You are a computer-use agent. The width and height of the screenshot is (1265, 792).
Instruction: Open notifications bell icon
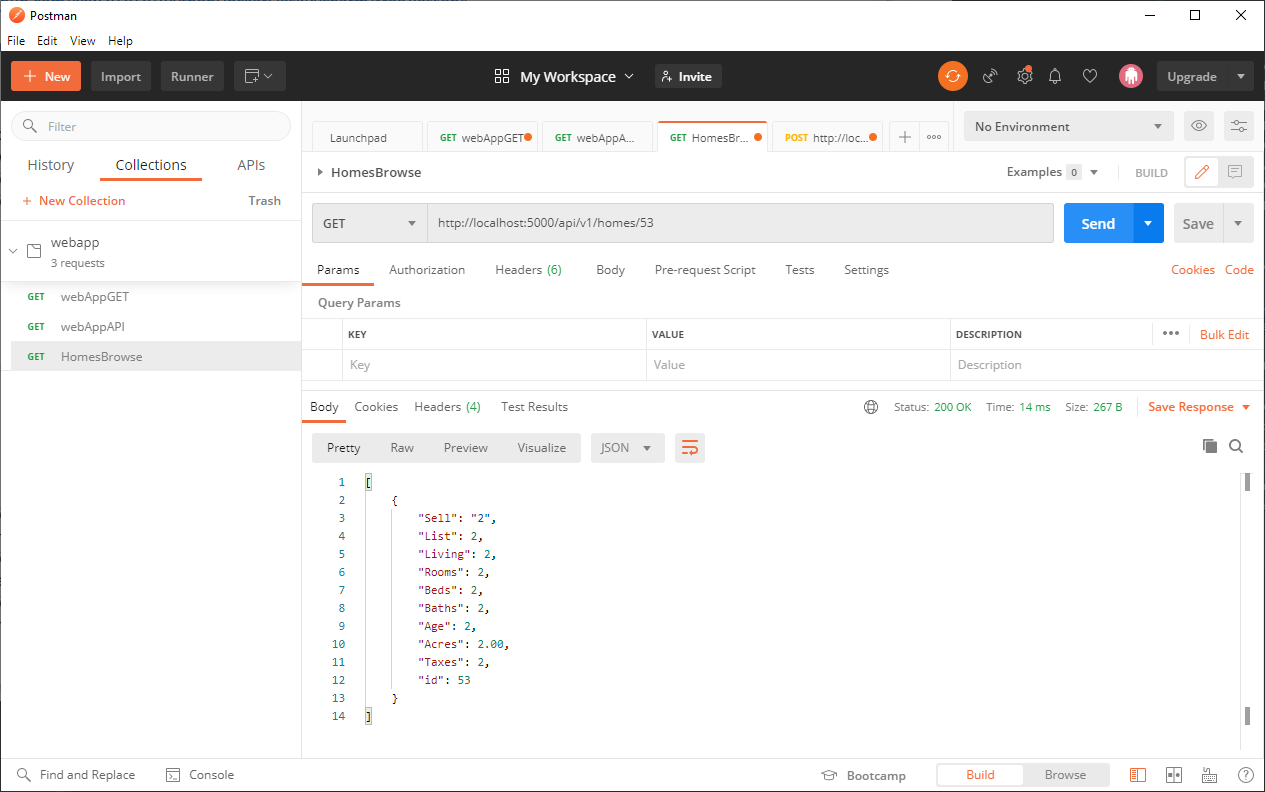point(1055,76)
